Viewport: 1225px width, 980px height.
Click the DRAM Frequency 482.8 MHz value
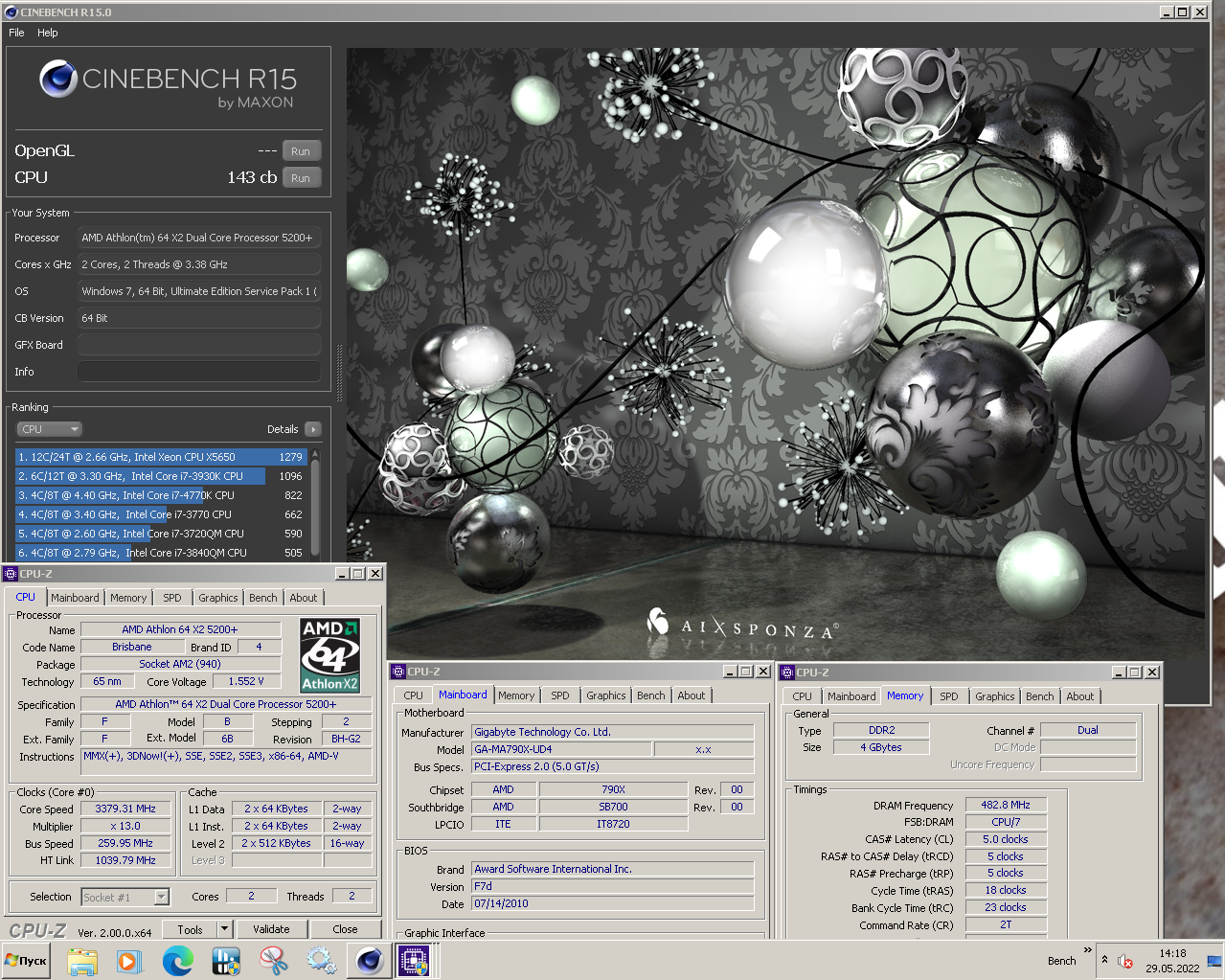point(1006,805)
